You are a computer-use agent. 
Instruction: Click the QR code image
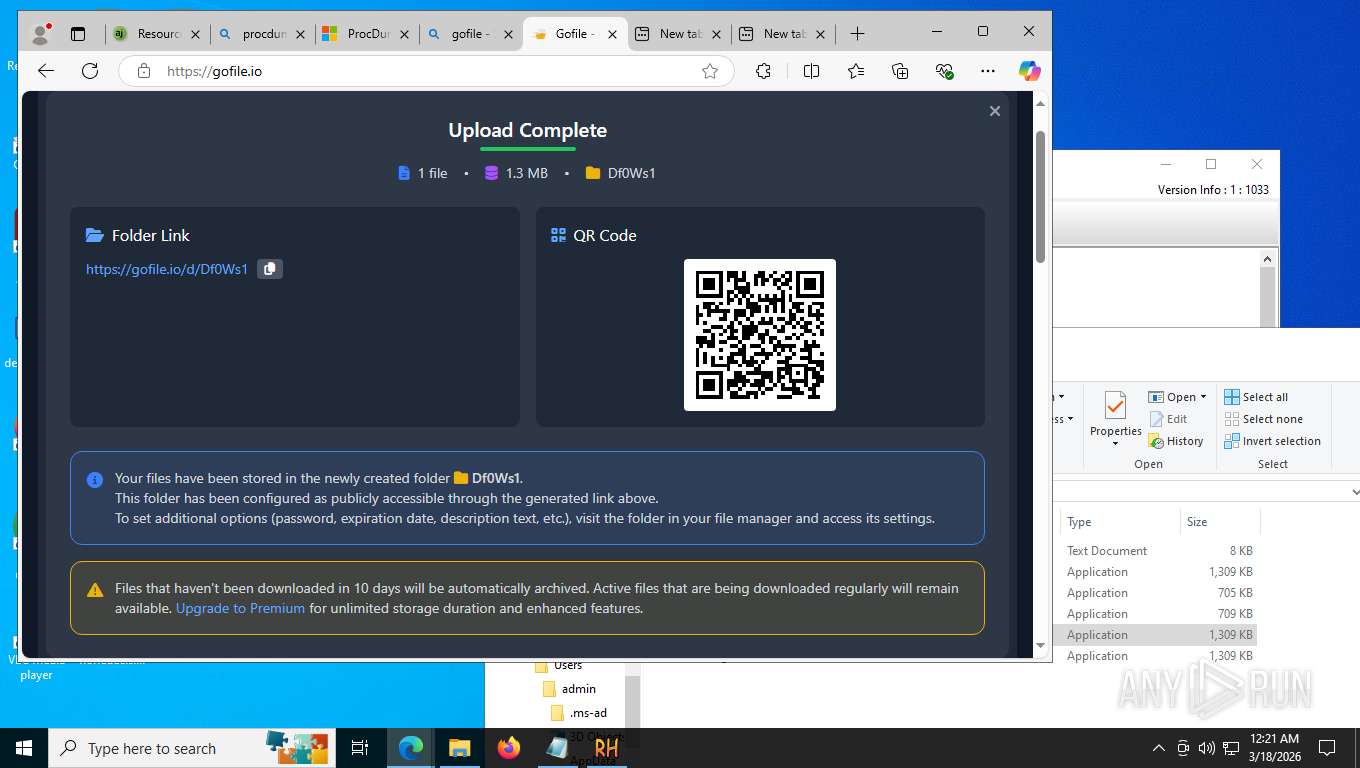click(760, 335)
